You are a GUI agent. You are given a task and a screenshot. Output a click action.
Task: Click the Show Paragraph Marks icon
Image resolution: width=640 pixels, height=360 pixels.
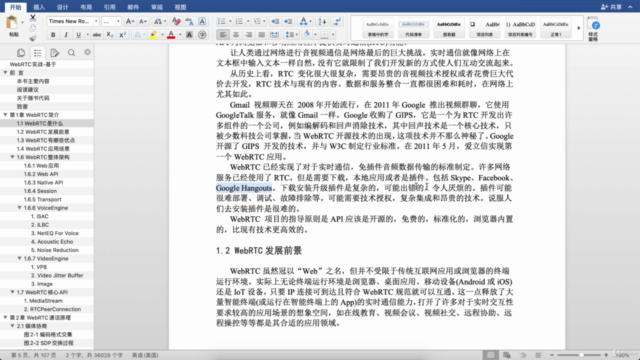[x=337, y=21]
